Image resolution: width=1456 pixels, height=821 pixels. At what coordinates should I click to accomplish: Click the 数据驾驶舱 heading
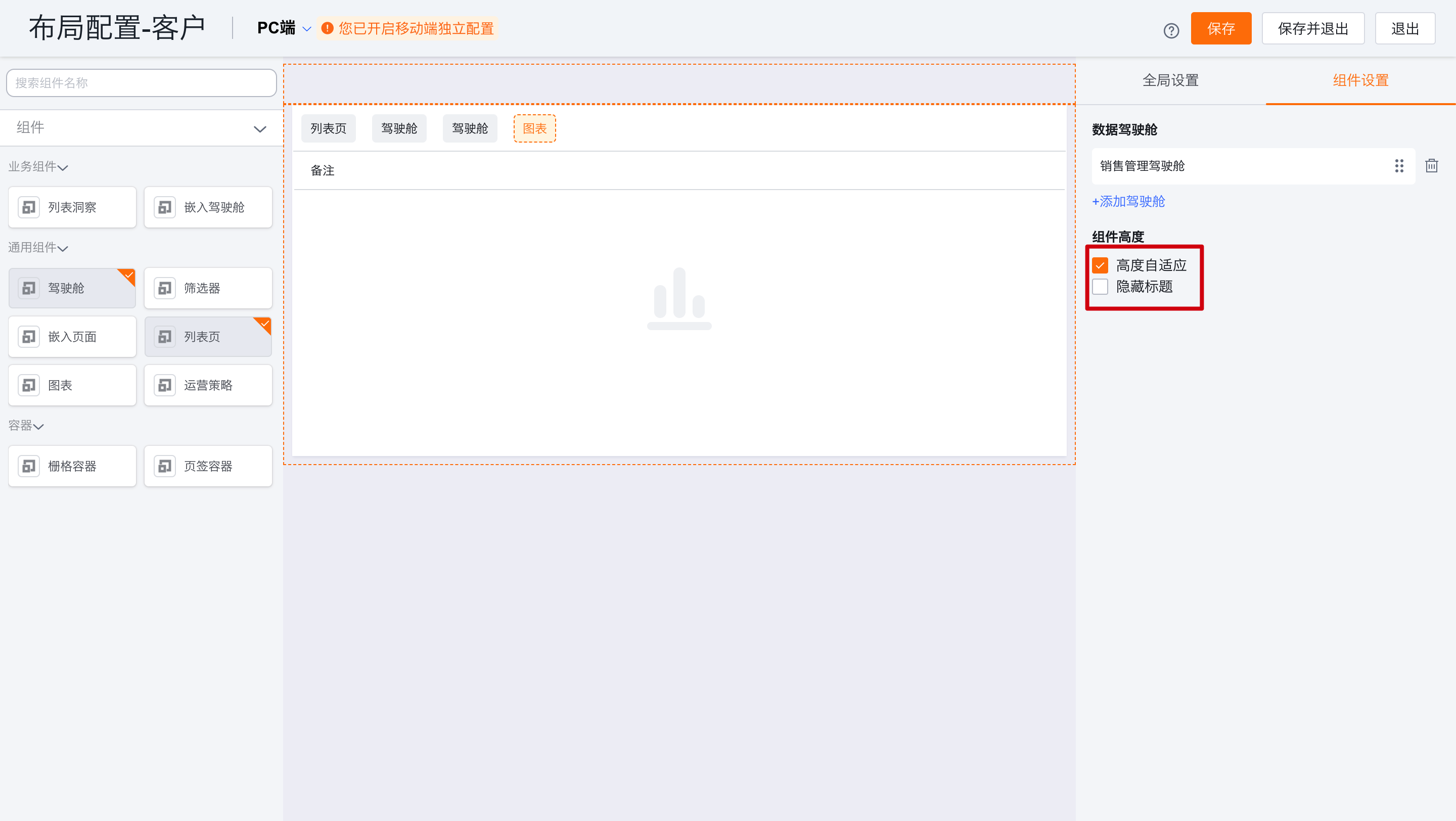[x=1124, y=130]
